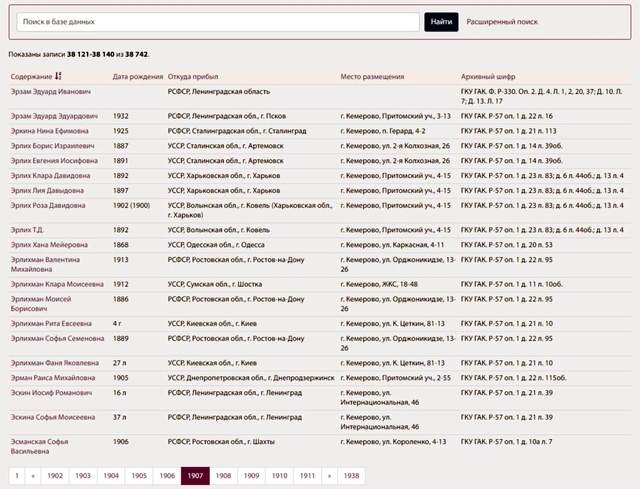The width and height of the screenshot is (640, 489).
Task: Go to page 1908
Action: coord(224,476)
